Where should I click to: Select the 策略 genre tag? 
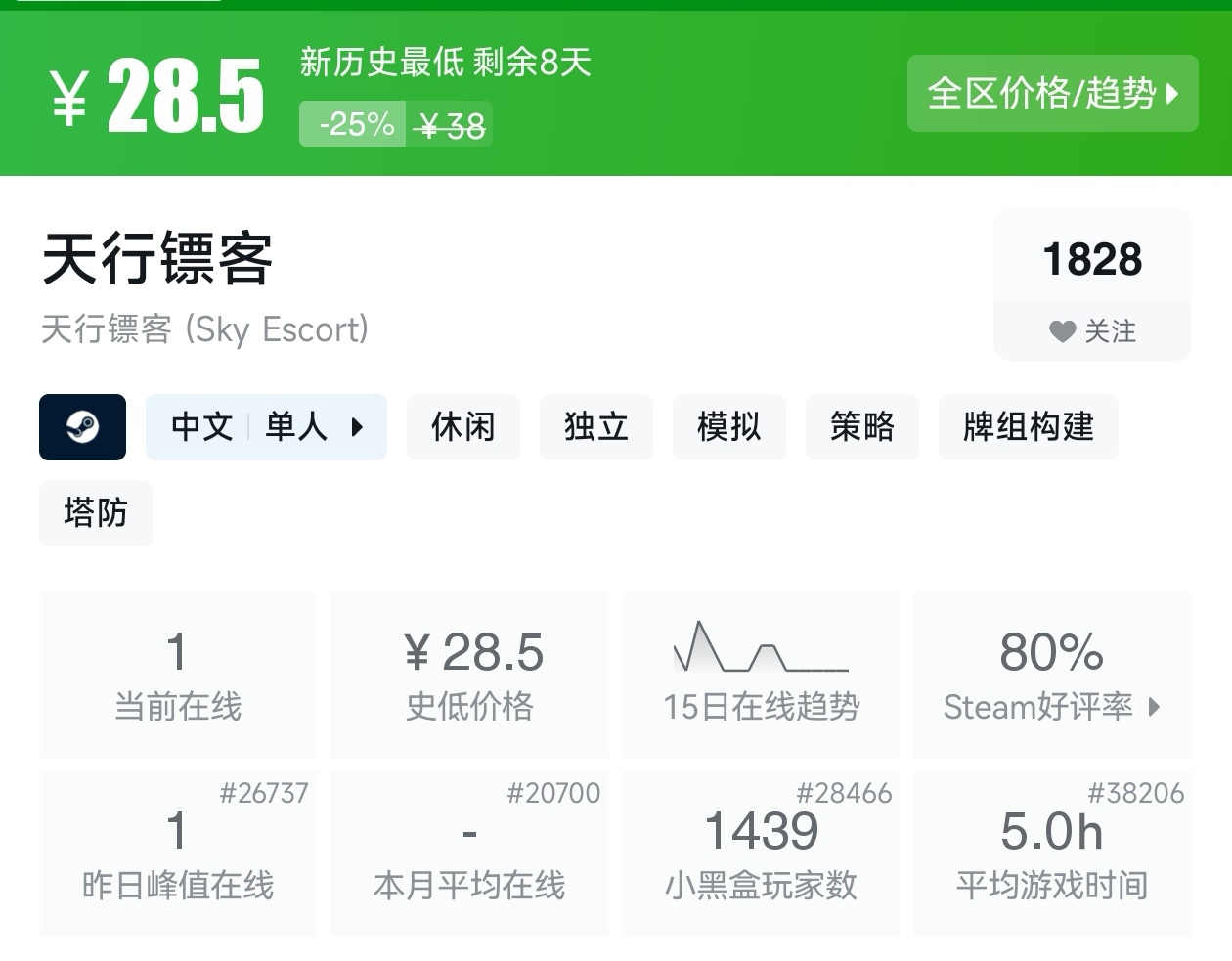(x=862, y=427)
